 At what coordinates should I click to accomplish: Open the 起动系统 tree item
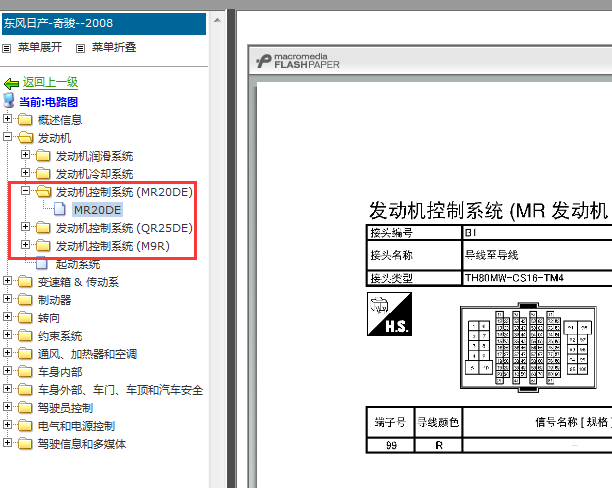pyautogui.click(x=78, y=264)
